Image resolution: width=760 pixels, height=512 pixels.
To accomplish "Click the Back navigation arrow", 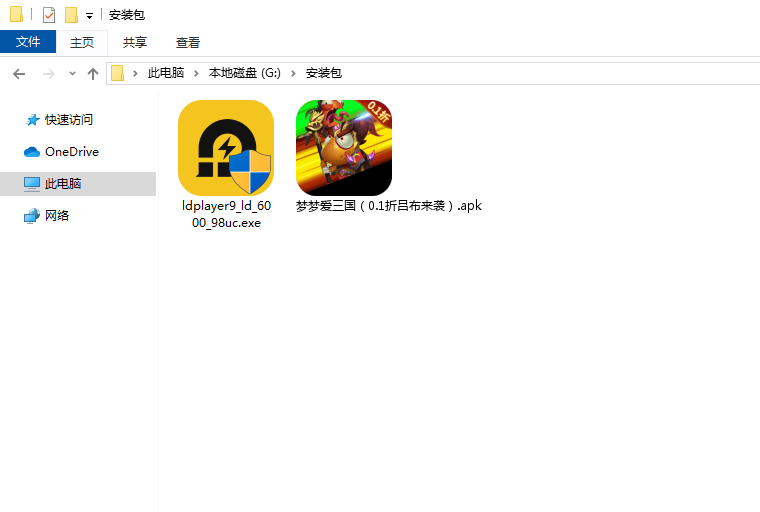I will click(x=19, y=74).
